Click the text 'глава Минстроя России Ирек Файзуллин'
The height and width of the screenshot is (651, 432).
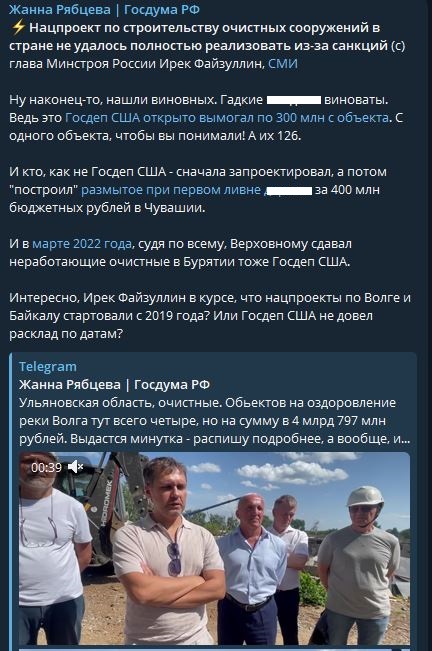pos(137,64)
